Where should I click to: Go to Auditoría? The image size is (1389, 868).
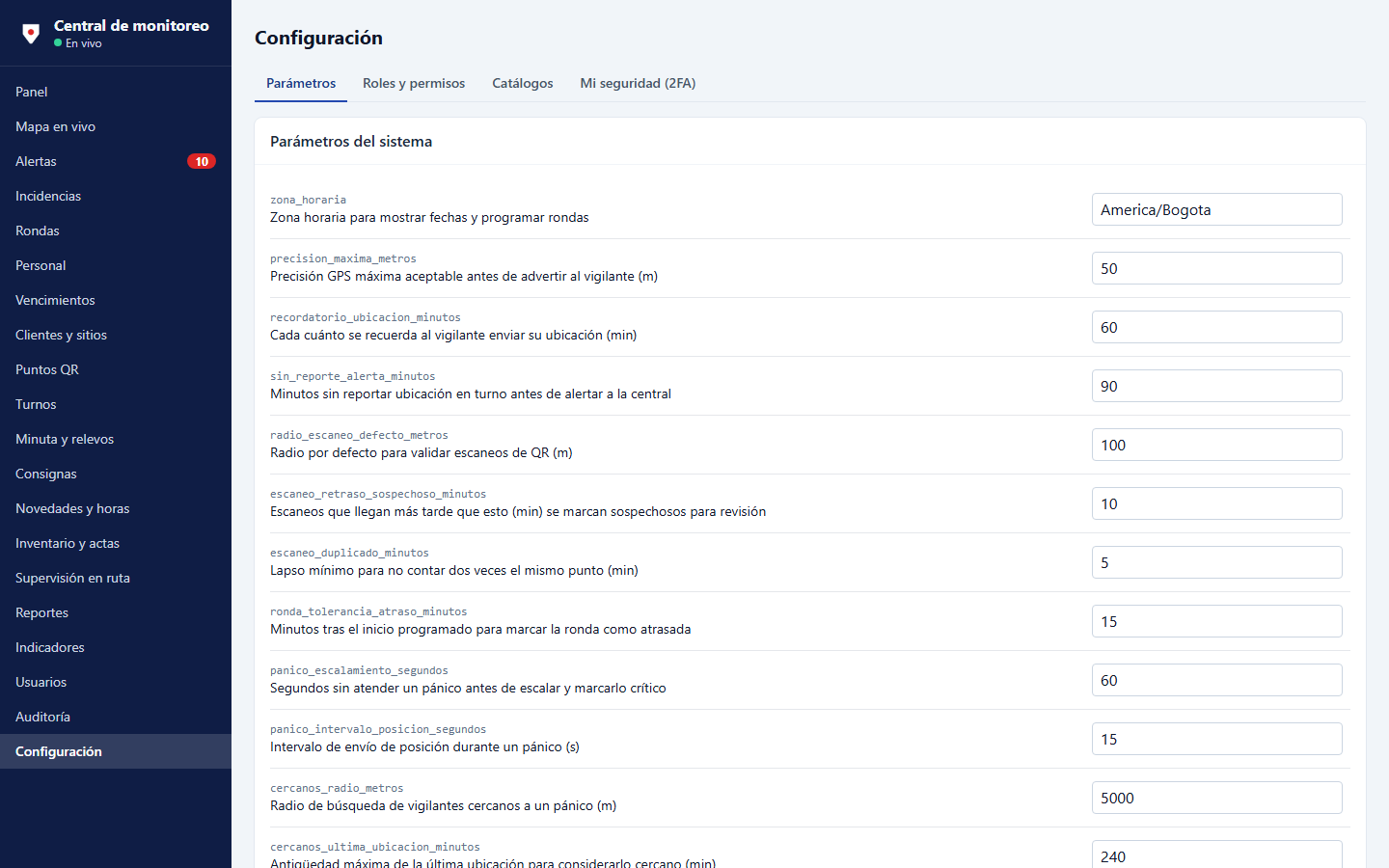pos(116,717)
